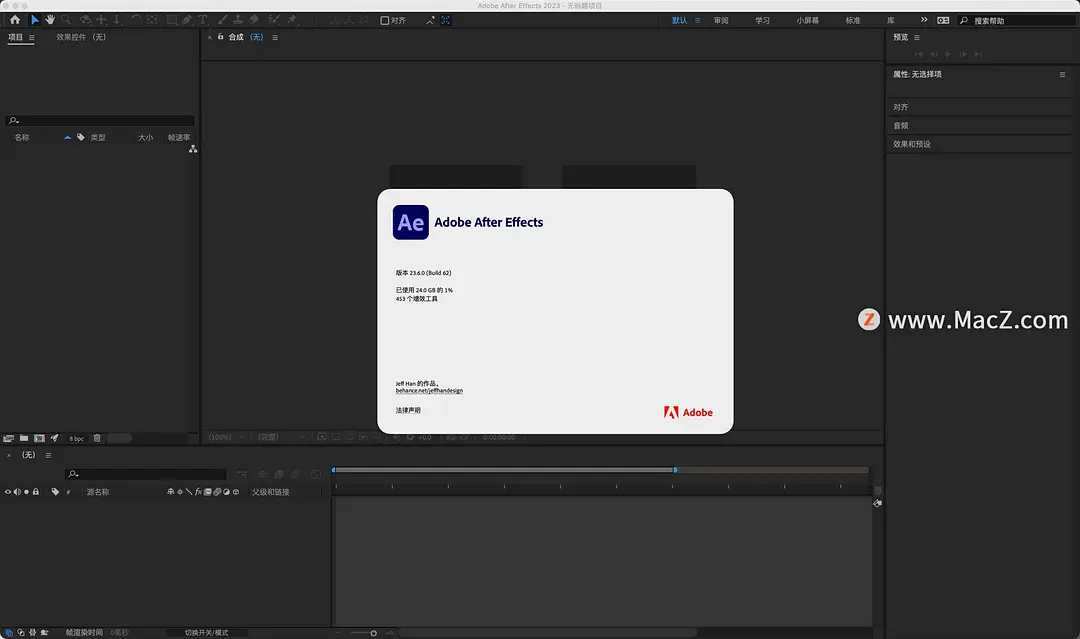The height and width of the screenshot is (639, 1080).
Task: Click the workspace reset panel icon
Action: (x=943, y=20)
